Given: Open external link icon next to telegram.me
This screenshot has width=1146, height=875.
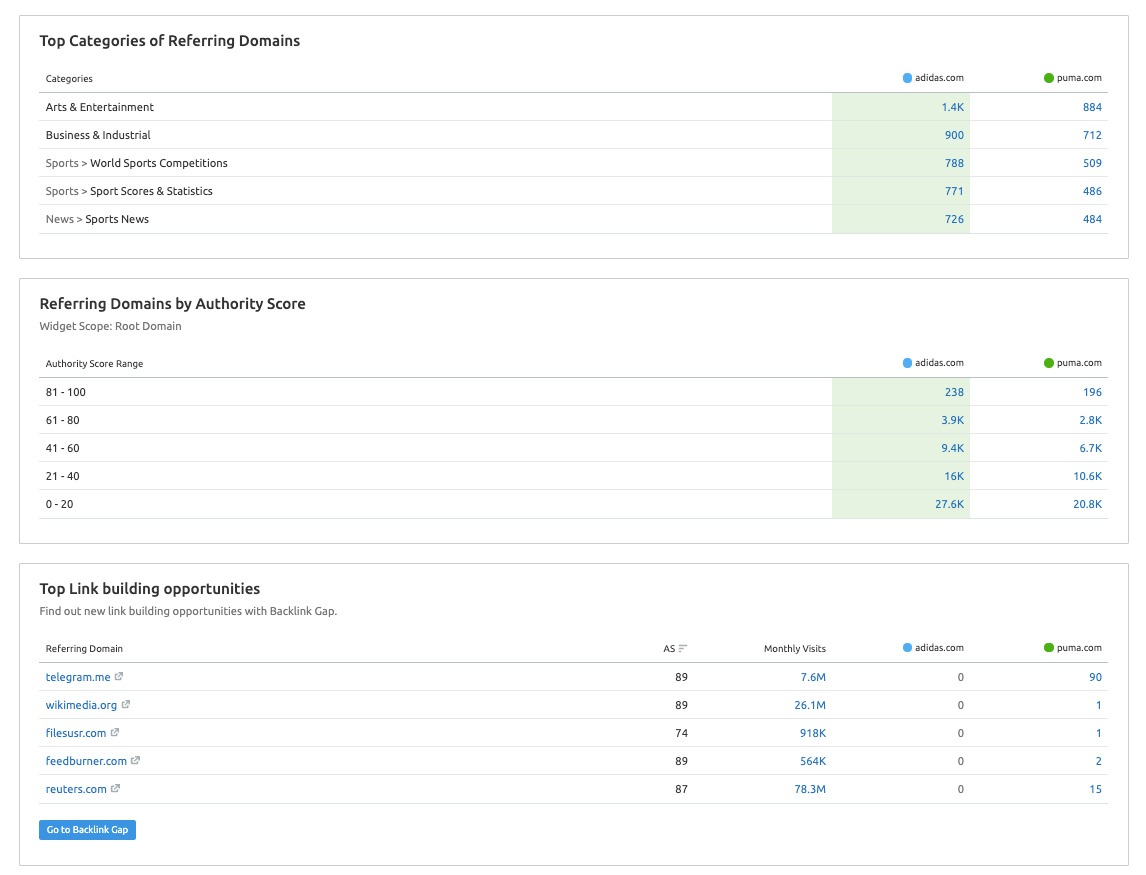Looking at the screenshot, I should pos(118,677).
